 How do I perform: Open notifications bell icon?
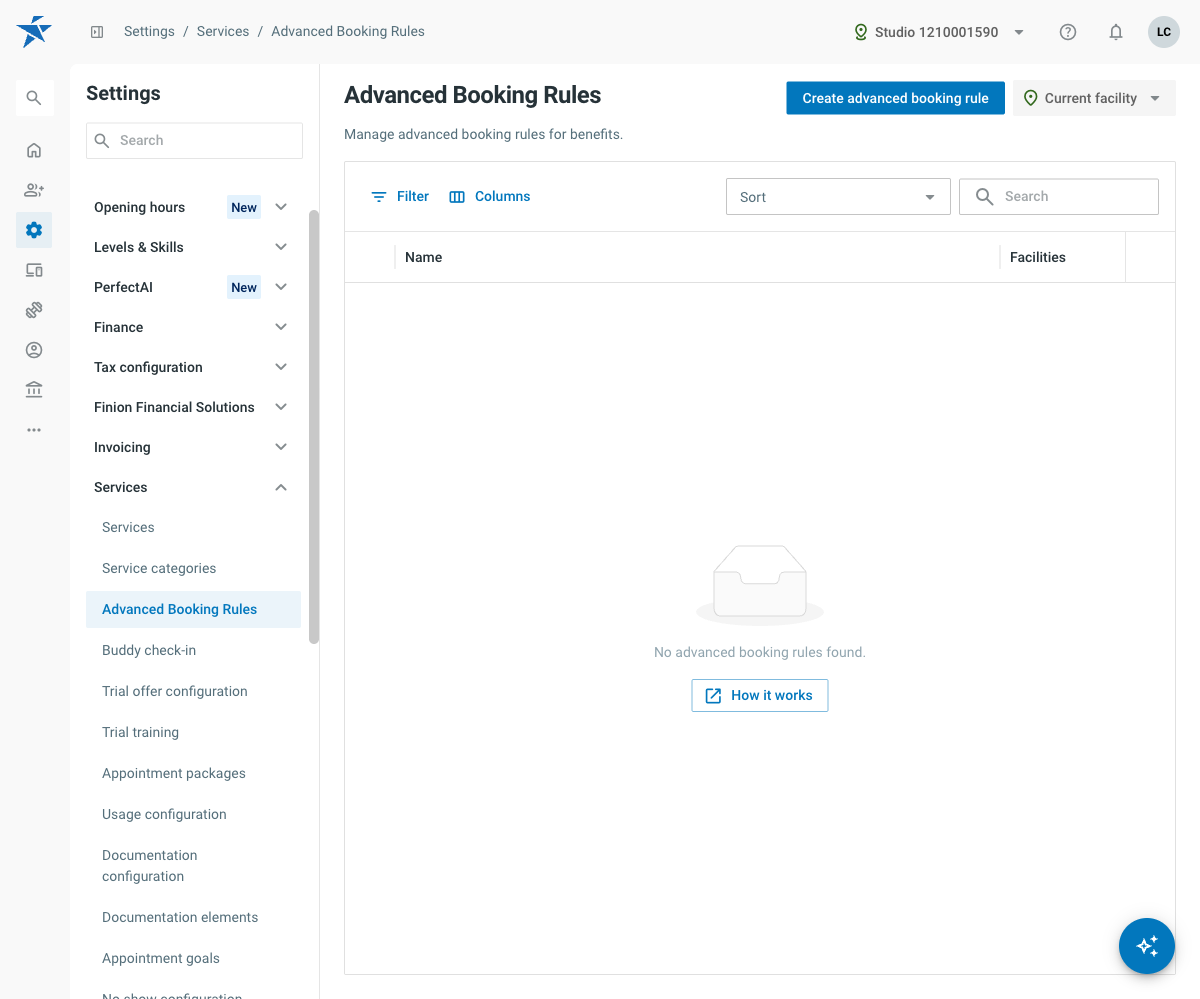(1116, 32)
